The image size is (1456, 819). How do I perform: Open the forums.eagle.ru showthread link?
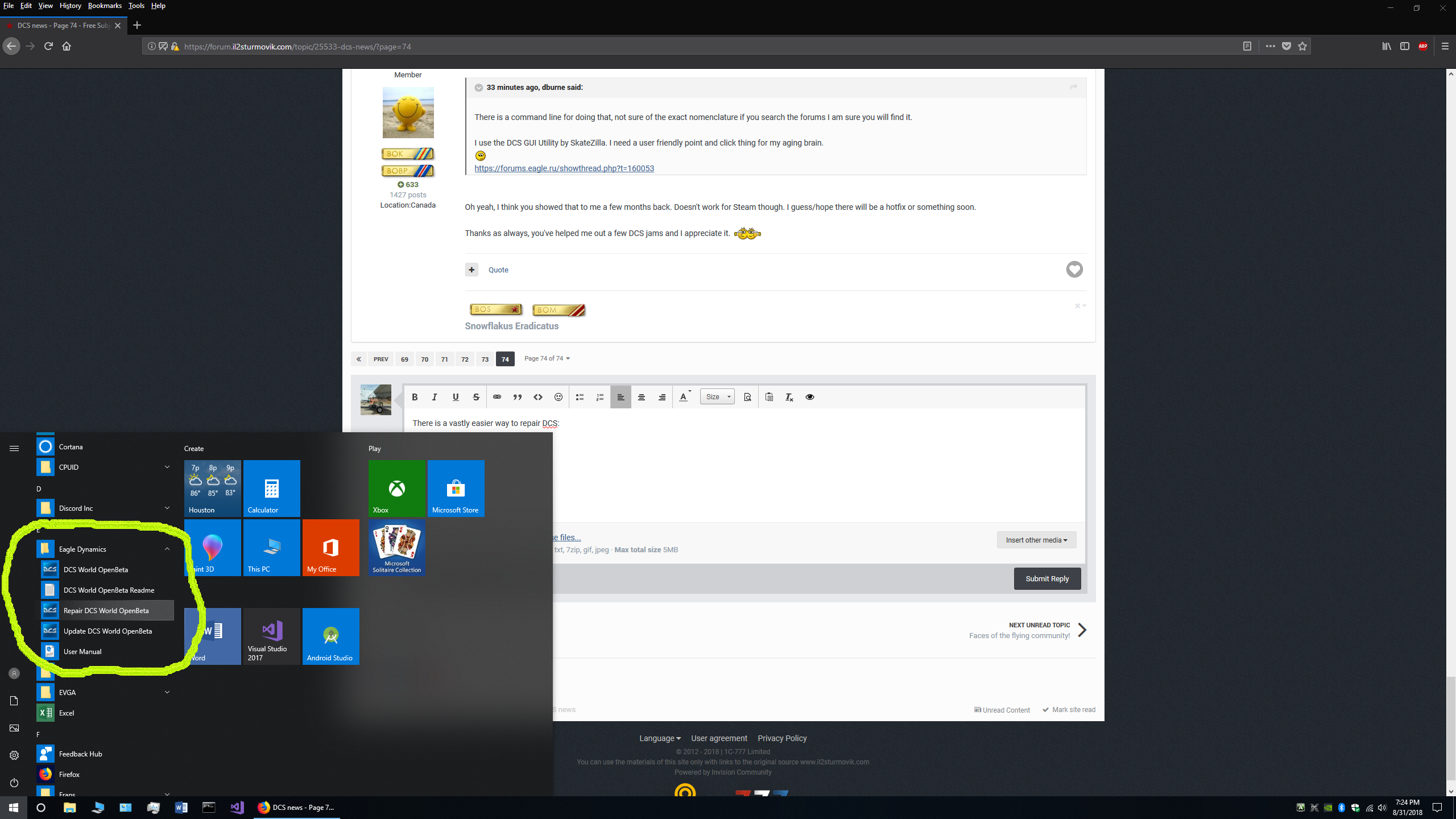tap(564, 168)
